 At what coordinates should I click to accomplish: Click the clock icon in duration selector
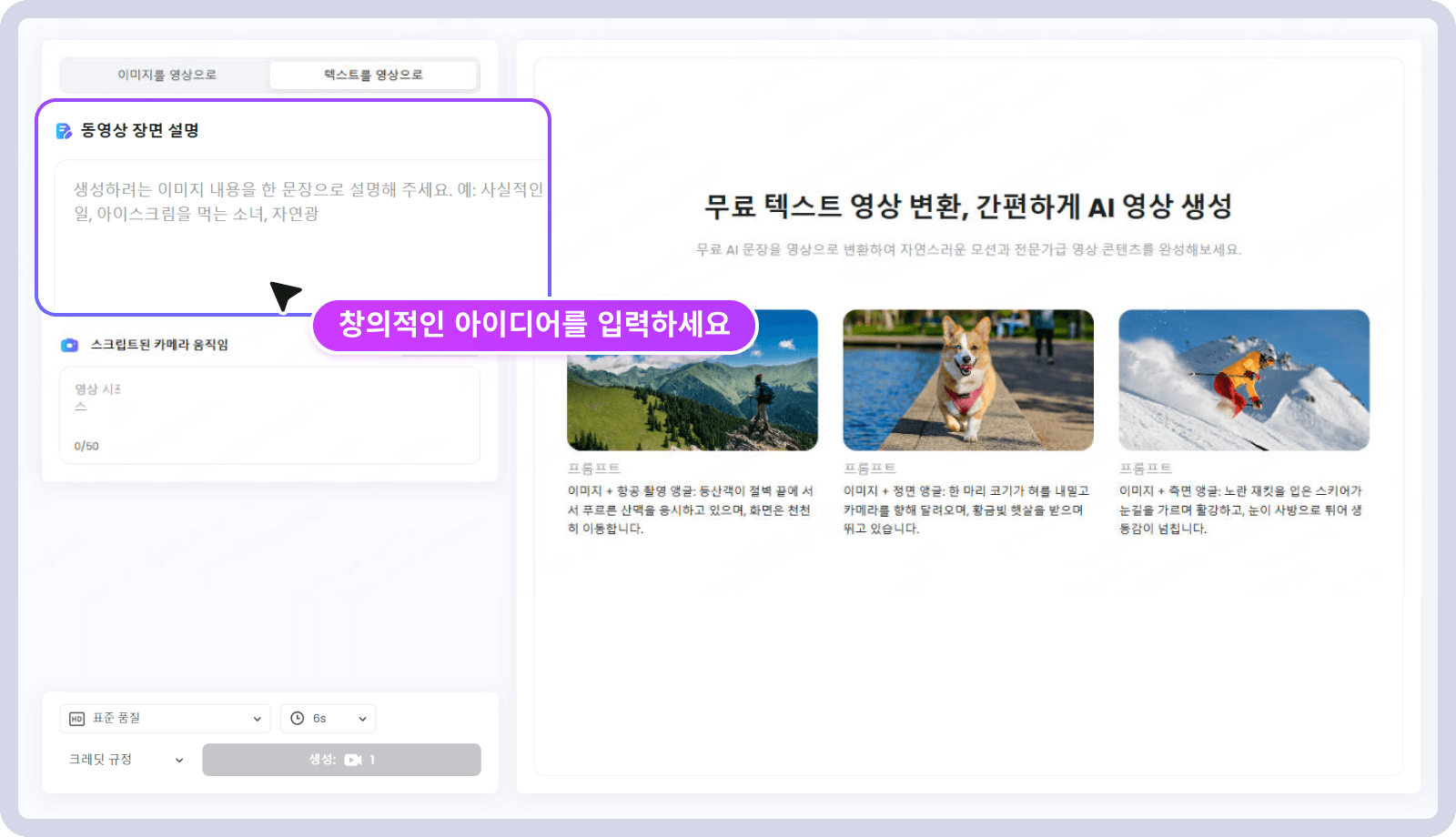coord(297,719)
